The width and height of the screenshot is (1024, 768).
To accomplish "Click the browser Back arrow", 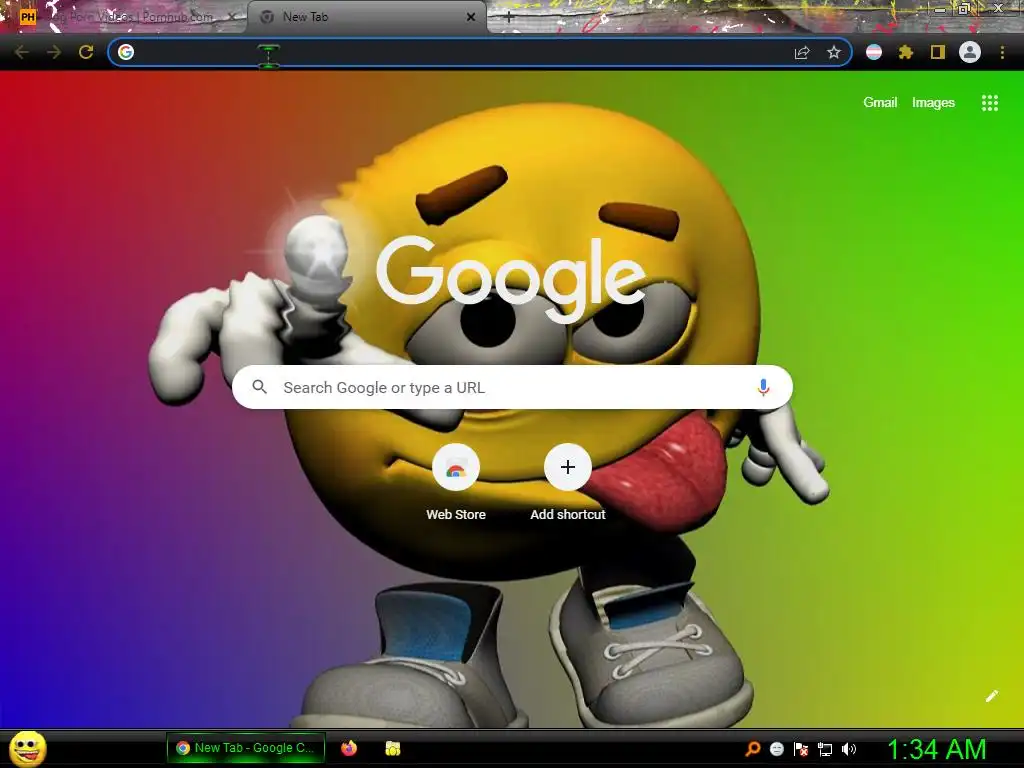I will [x=22, y=52].
